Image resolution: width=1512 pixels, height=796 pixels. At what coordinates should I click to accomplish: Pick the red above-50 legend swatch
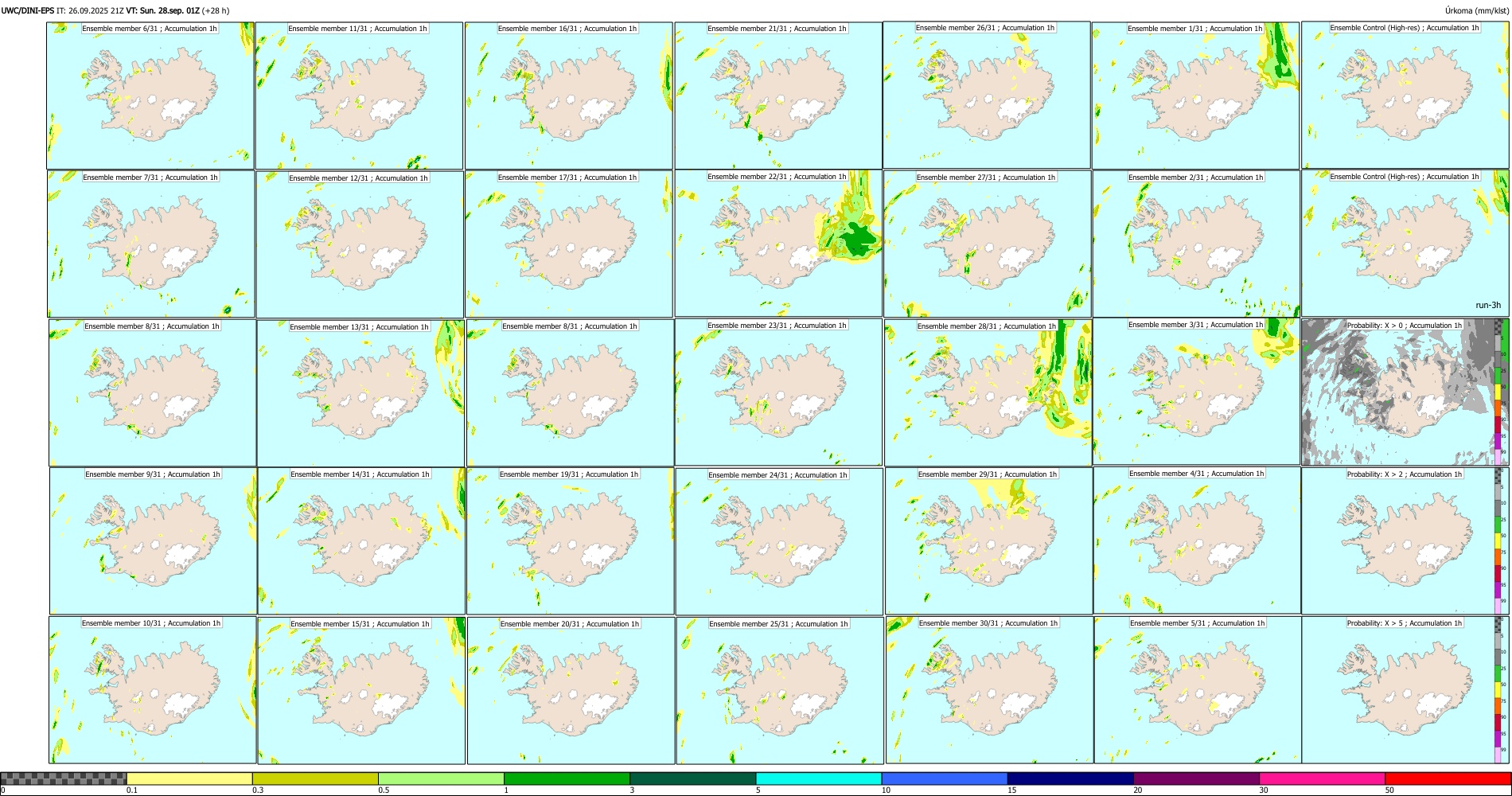point(1448,778)
